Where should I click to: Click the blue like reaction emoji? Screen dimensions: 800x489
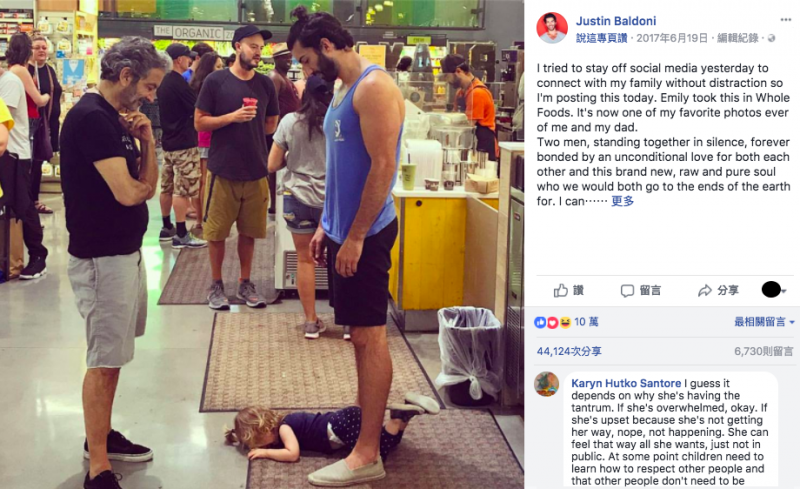pos(540,322)
